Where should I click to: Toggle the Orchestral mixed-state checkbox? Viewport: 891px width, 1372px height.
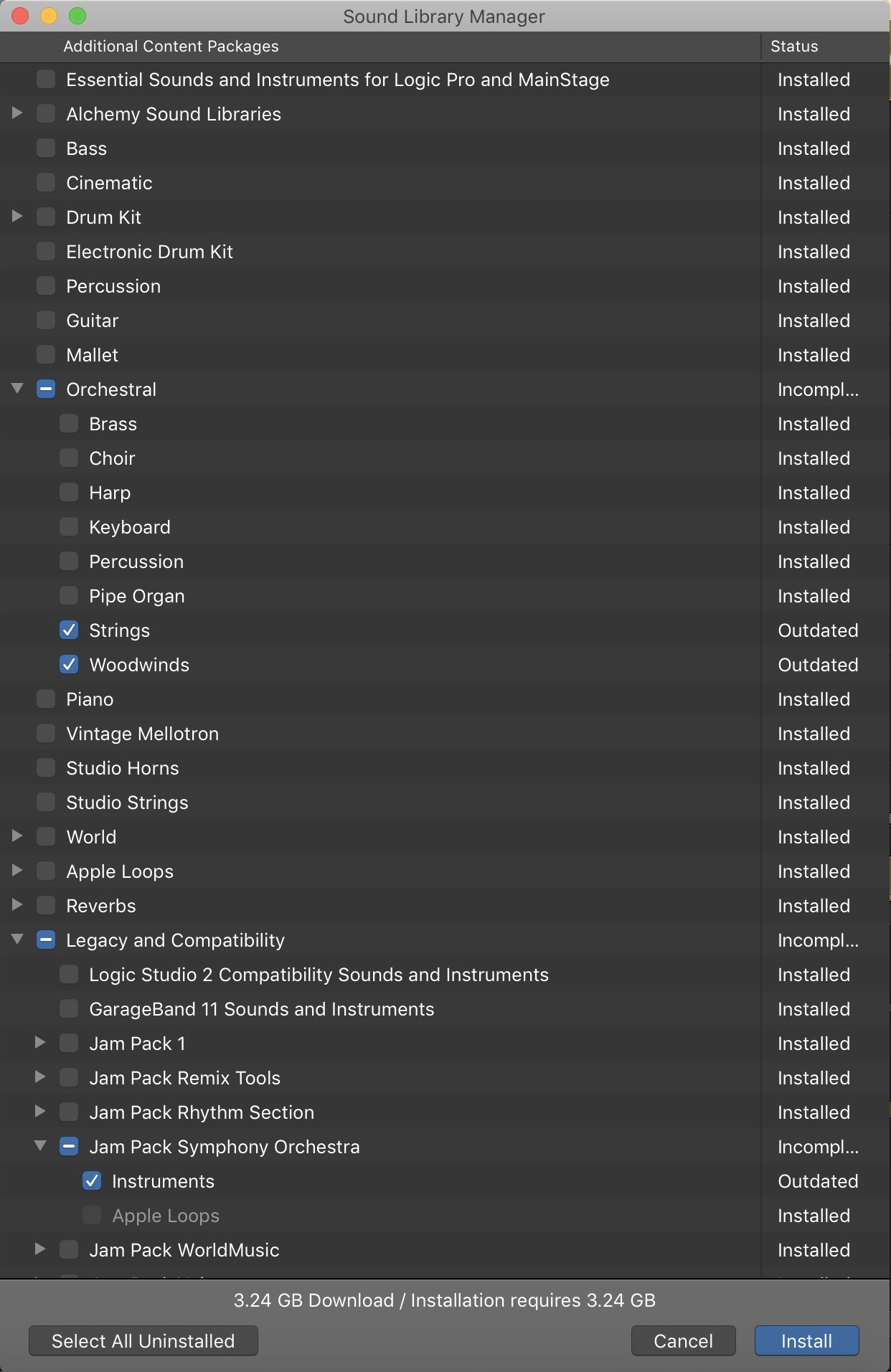tap(46, 389)
